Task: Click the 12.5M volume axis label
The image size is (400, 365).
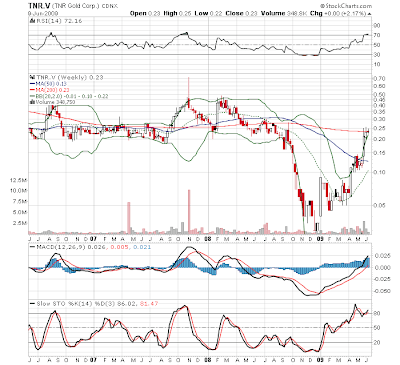Action: tap(19, 180)
